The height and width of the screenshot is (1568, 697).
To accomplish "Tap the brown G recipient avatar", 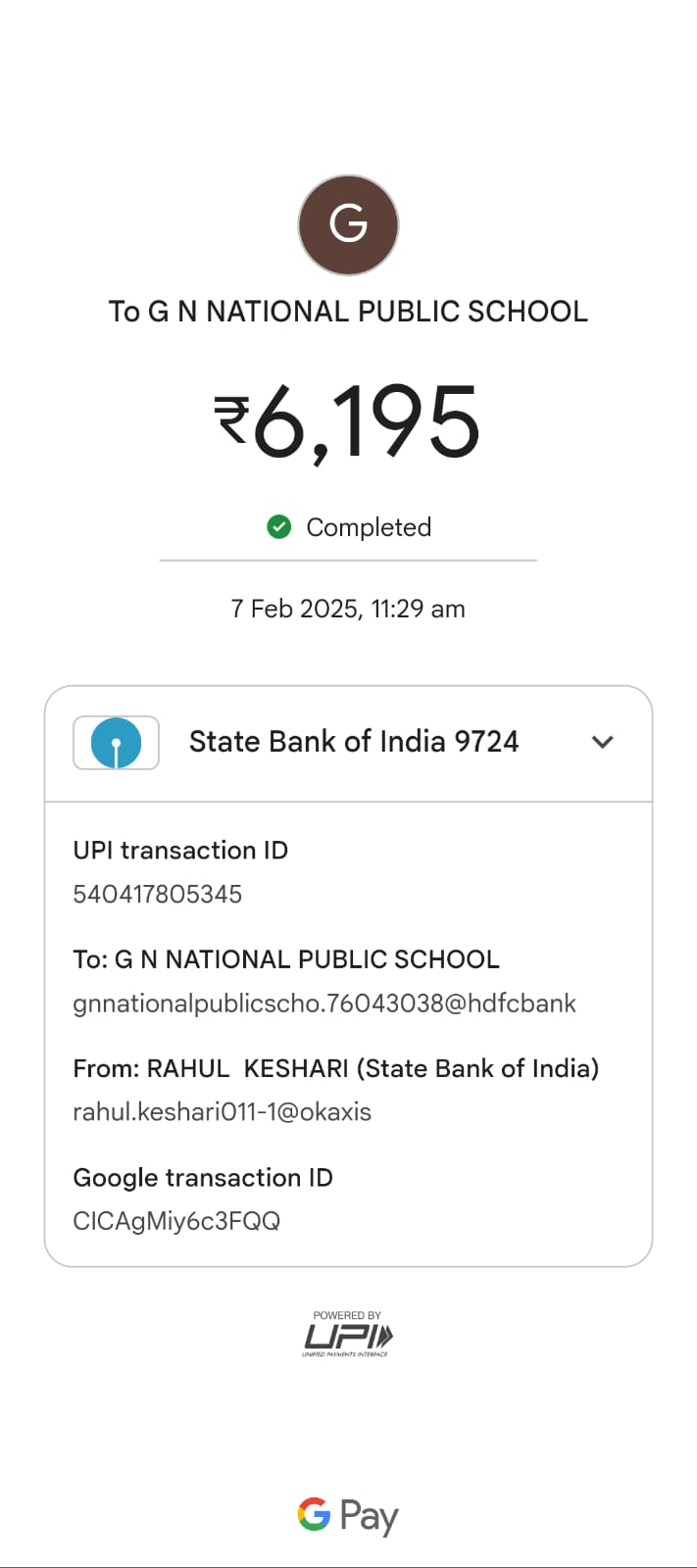I will pyautogui.click(x=348, y=225).
